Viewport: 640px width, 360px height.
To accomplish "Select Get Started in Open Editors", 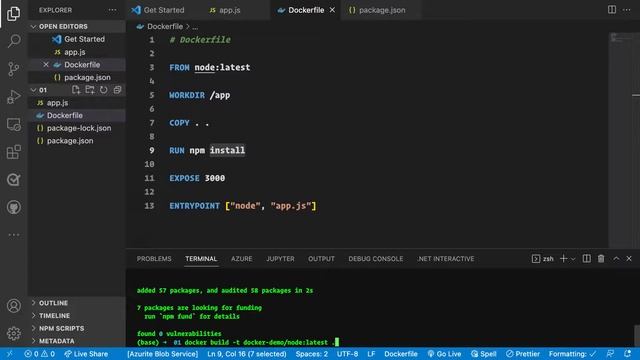I will [x=77, y=39].
